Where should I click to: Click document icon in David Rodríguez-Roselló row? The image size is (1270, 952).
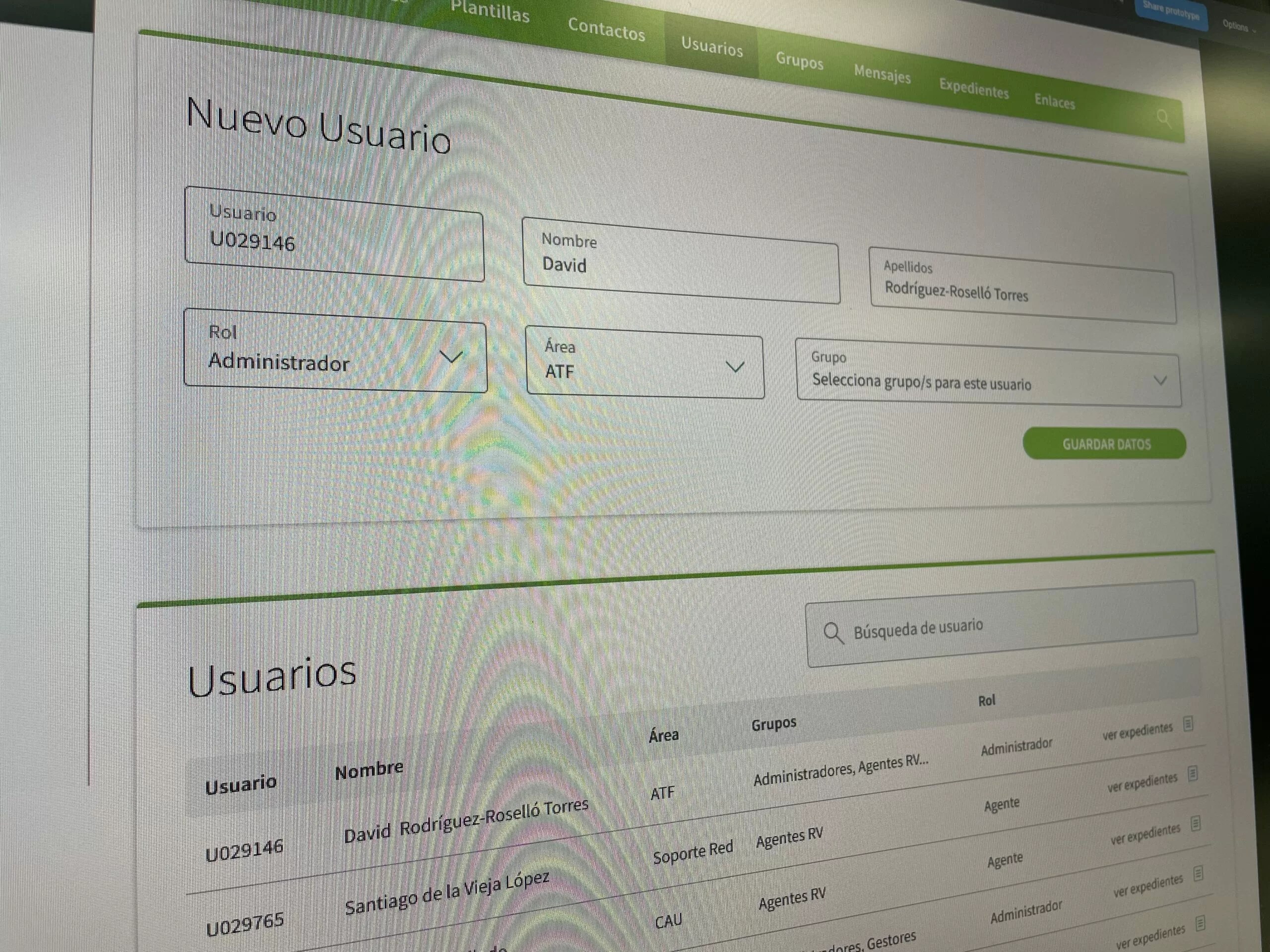[x=1193, y=773]
